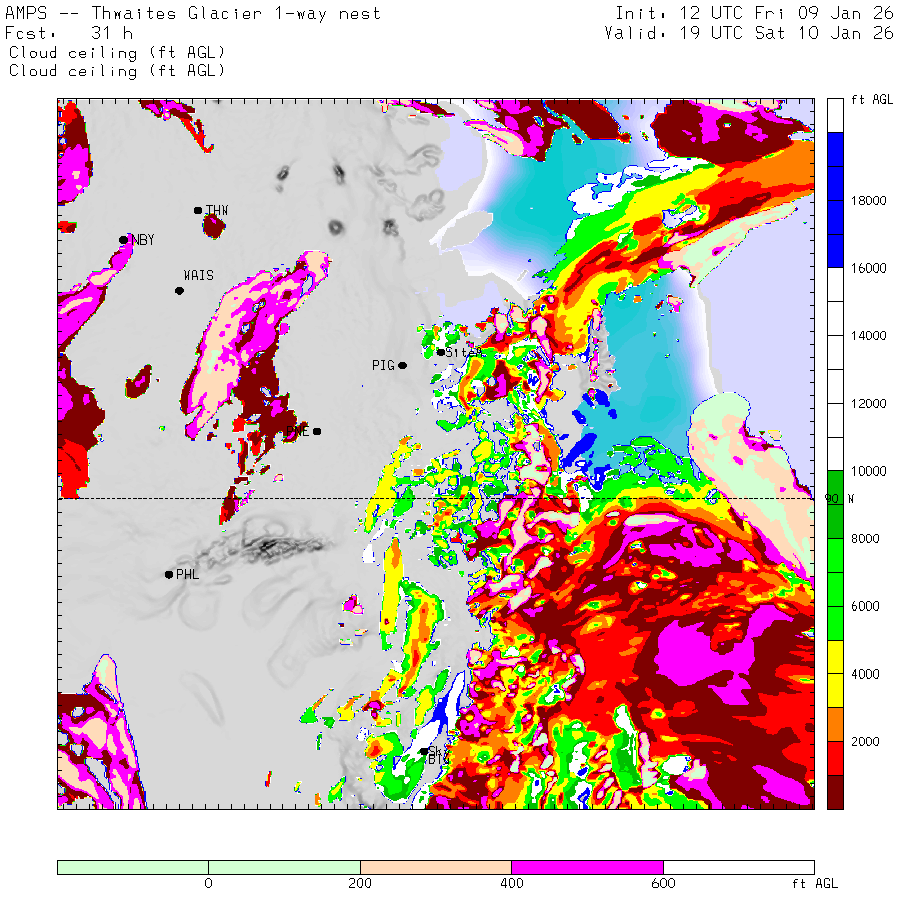
Task: Click the dark red lowest ceiling legend block
Action: (836, 792)
